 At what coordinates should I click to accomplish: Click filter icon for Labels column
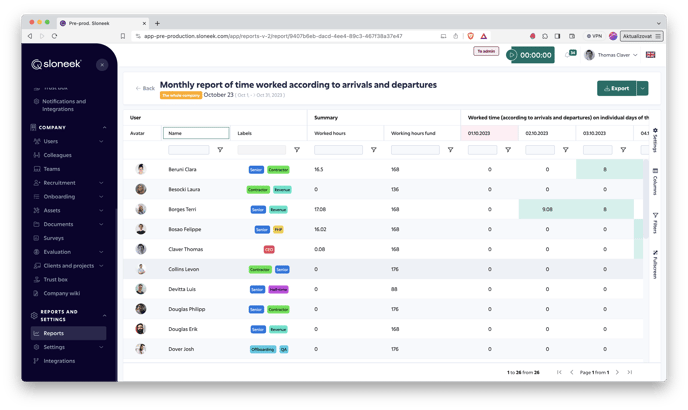[x=297, y=150]
